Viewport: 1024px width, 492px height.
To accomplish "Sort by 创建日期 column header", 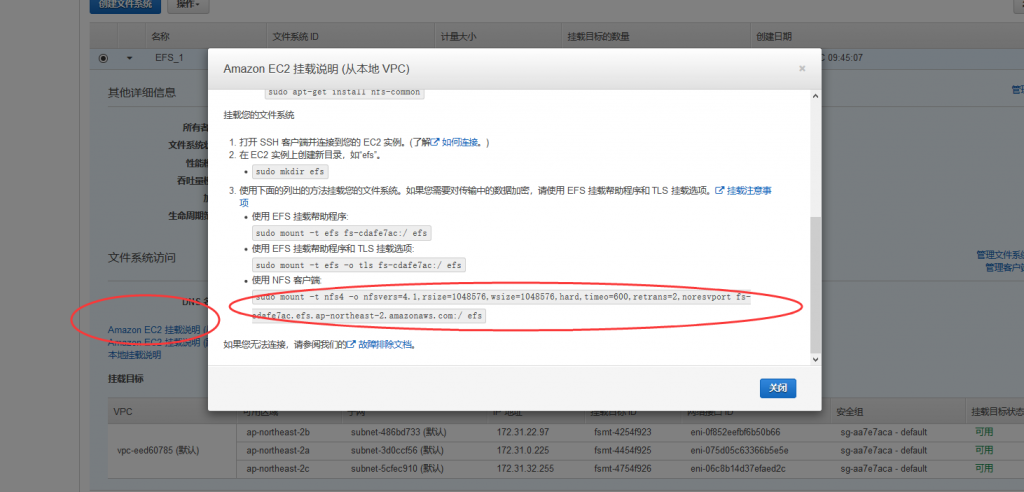I will pos(774,37).
